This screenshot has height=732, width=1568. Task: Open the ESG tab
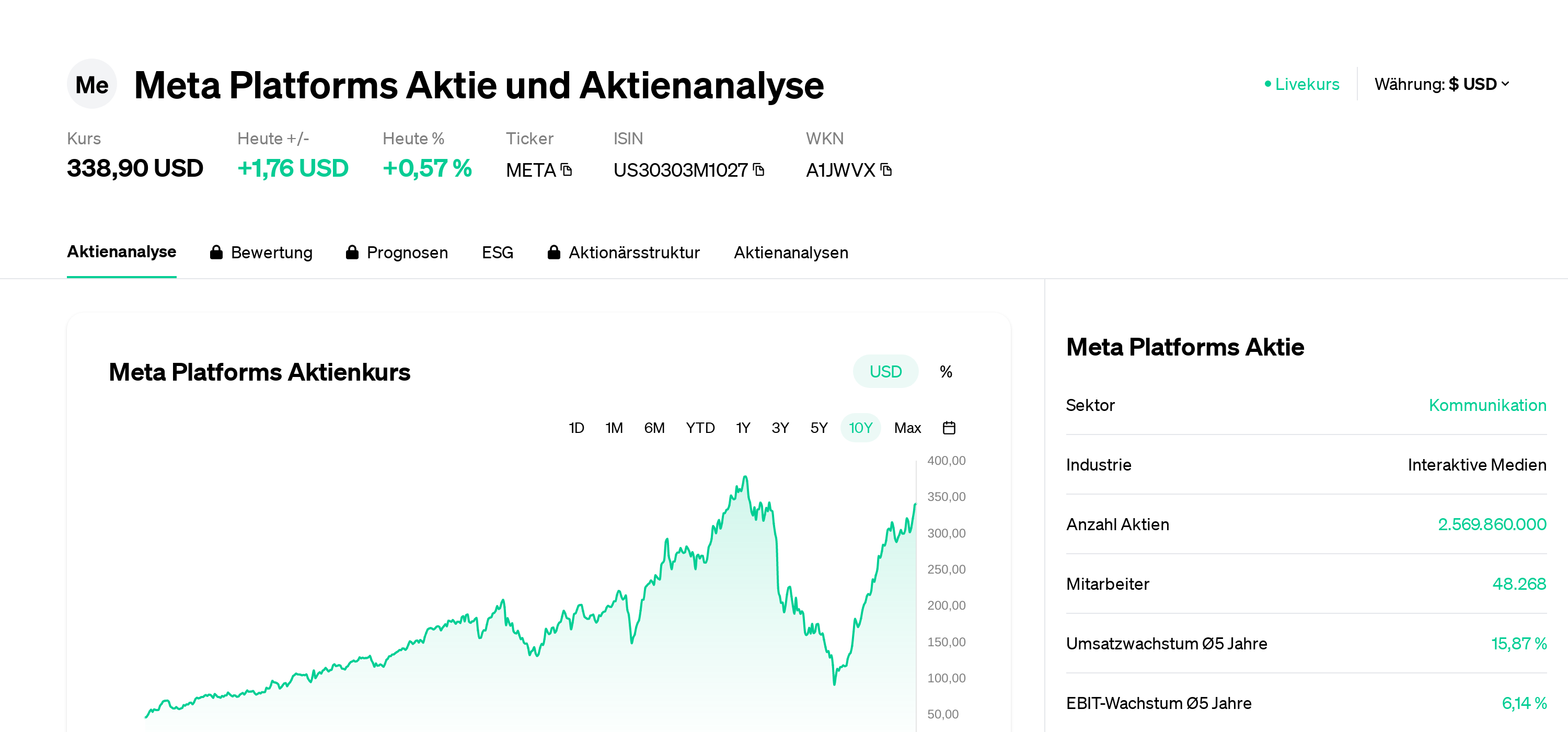pos(497,253)
